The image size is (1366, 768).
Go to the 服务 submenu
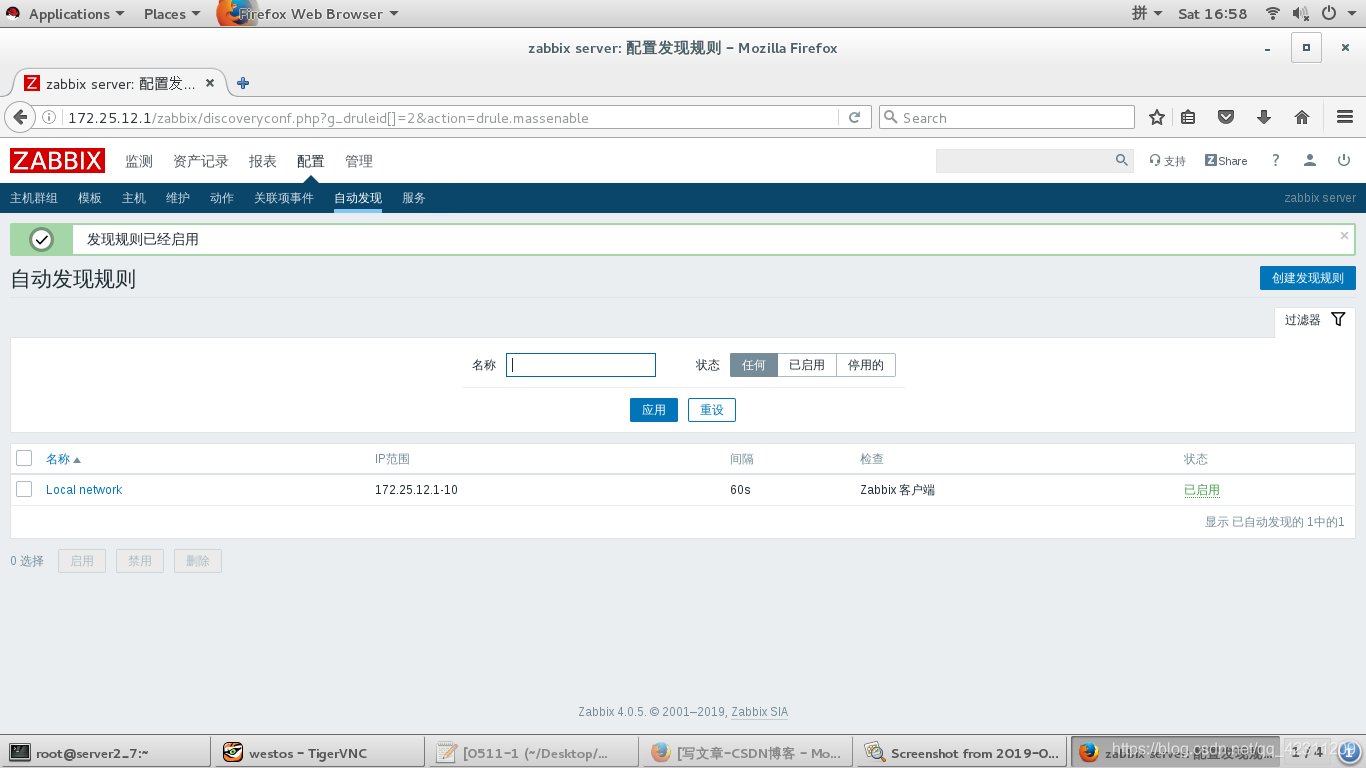414,198
